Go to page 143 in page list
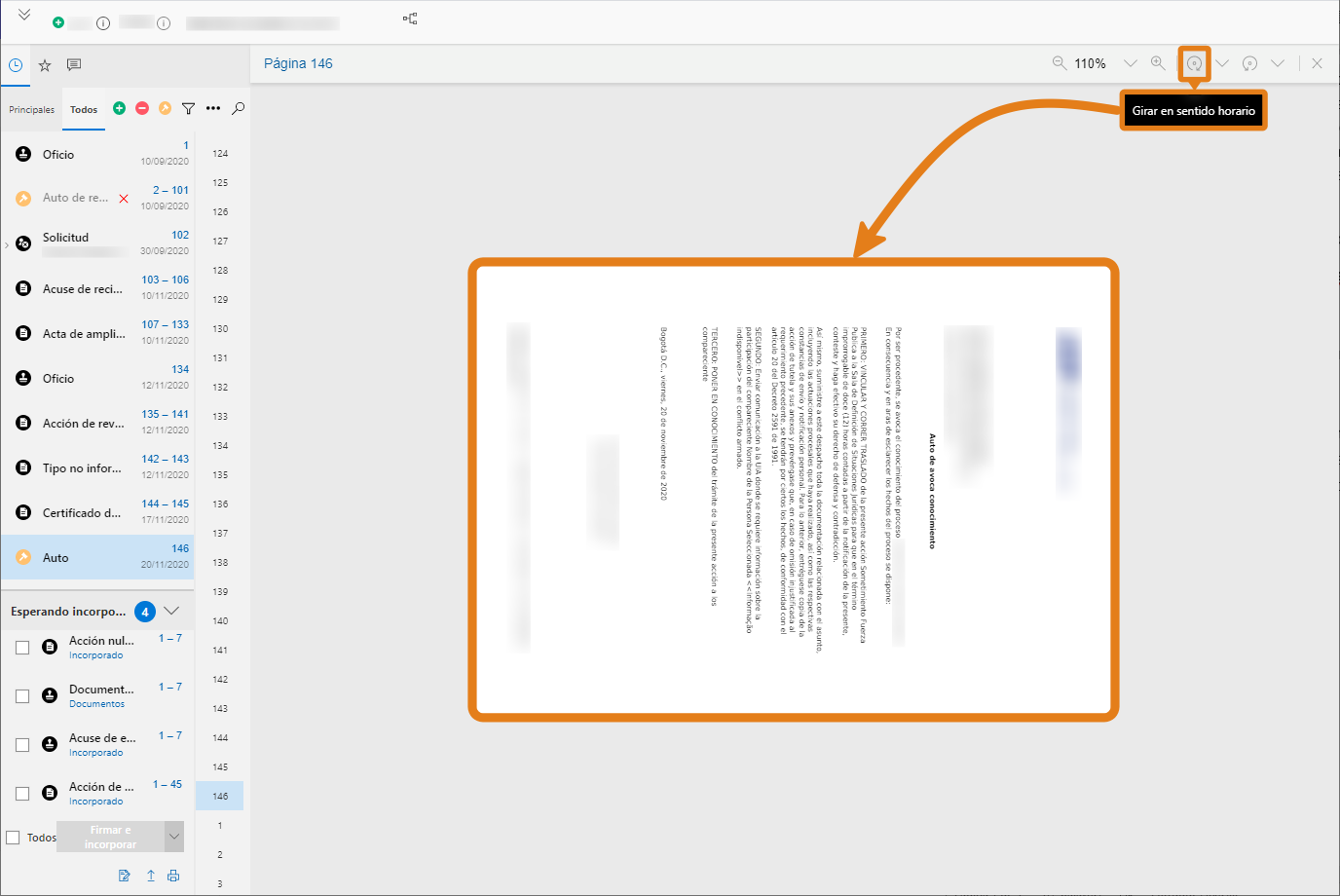1340x896 pixels. [220, 709]
